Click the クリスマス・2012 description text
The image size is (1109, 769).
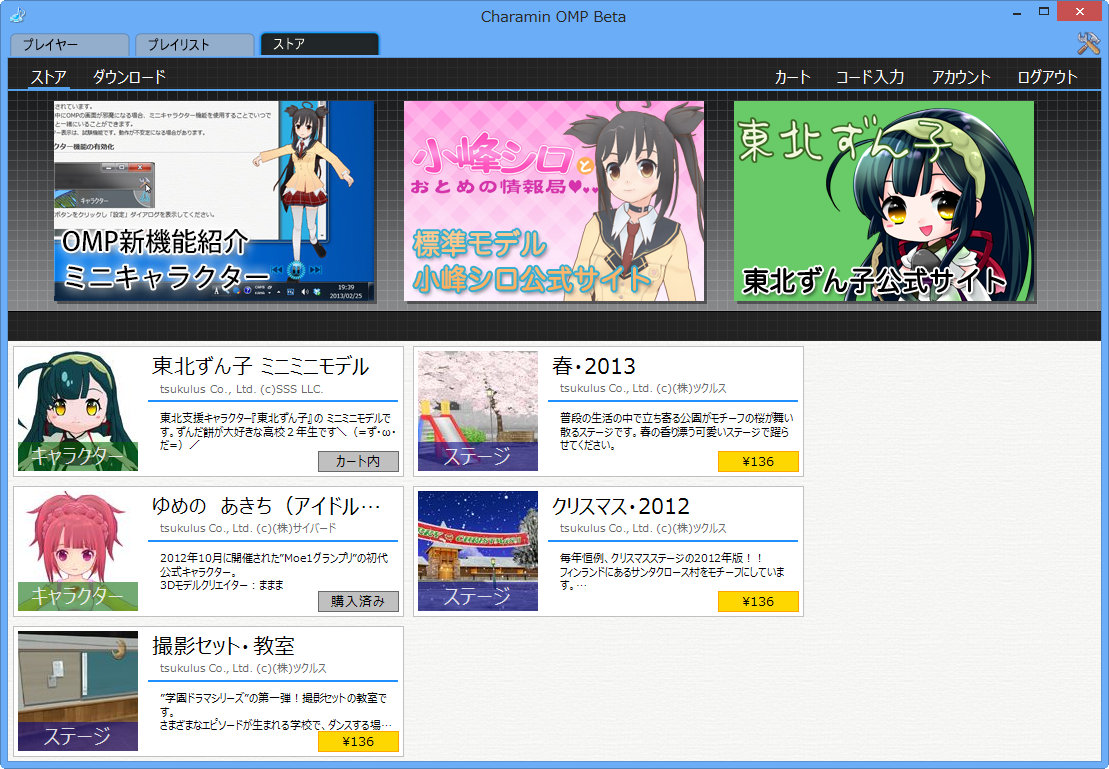click(x=672, y=572)
